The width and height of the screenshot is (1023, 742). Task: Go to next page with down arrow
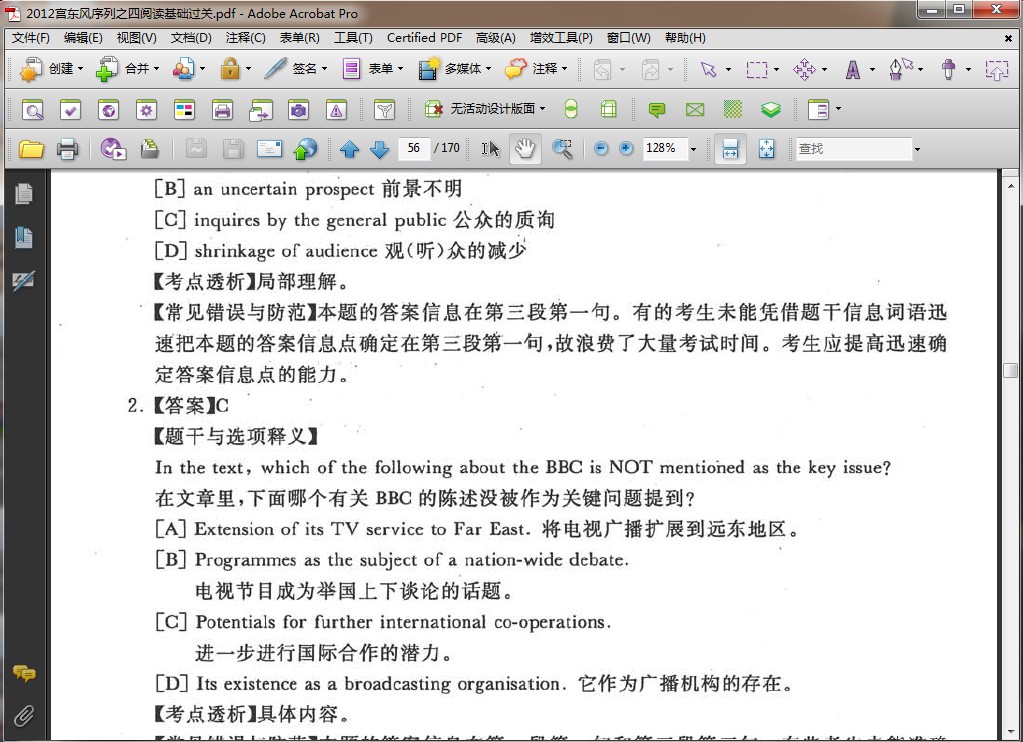point(379,149)
